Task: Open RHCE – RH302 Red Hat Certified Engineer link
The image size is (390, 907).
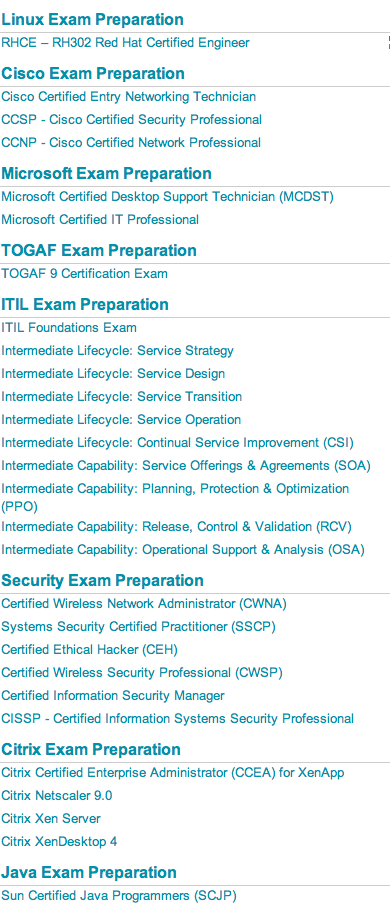Action: (x=126, y=43)
